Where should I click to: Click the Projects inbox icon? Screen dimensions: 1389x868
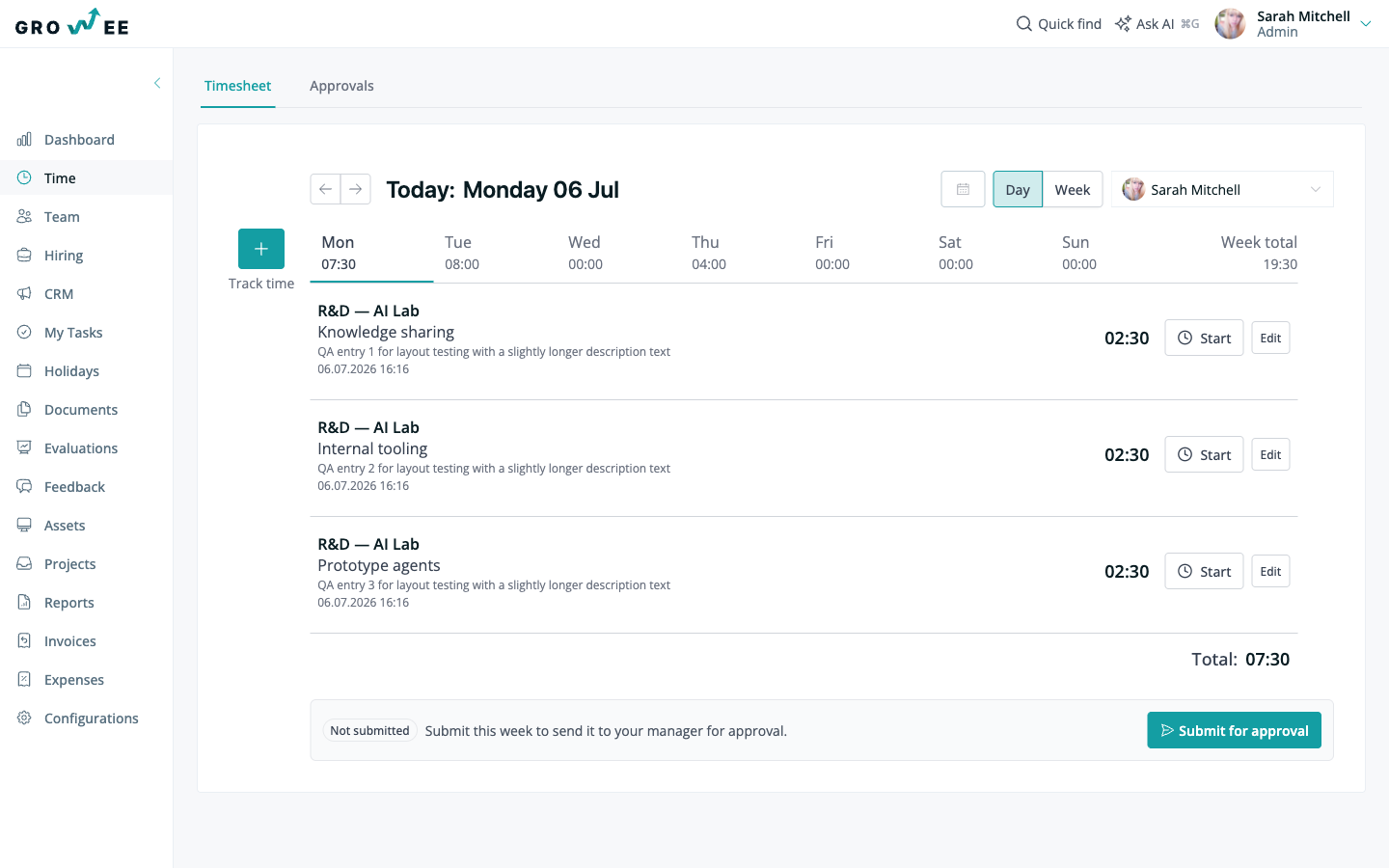(24, 563)
